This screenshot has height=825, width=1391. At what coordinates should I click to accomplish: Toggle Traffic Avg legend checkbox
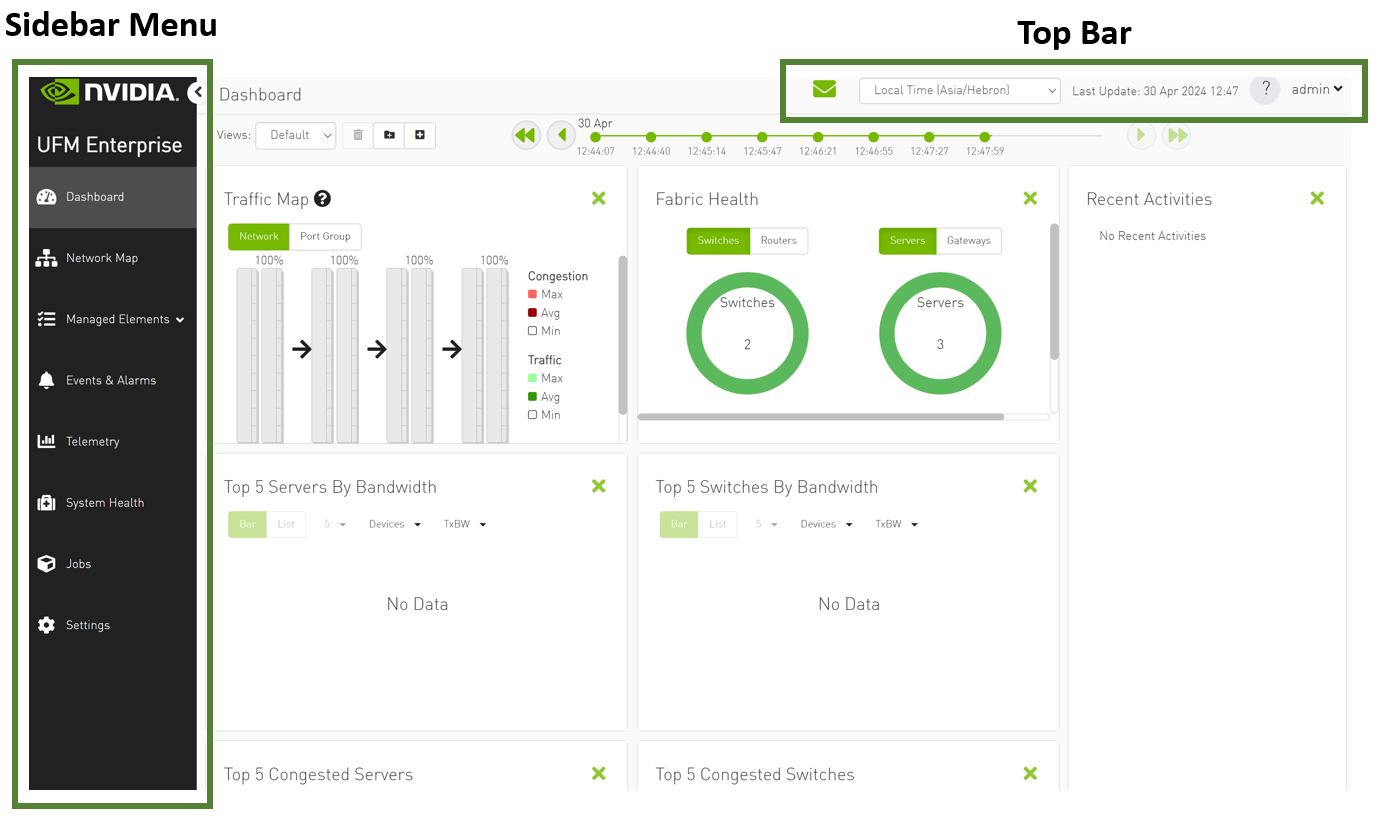pyautogui.click(x=533, y=397)
